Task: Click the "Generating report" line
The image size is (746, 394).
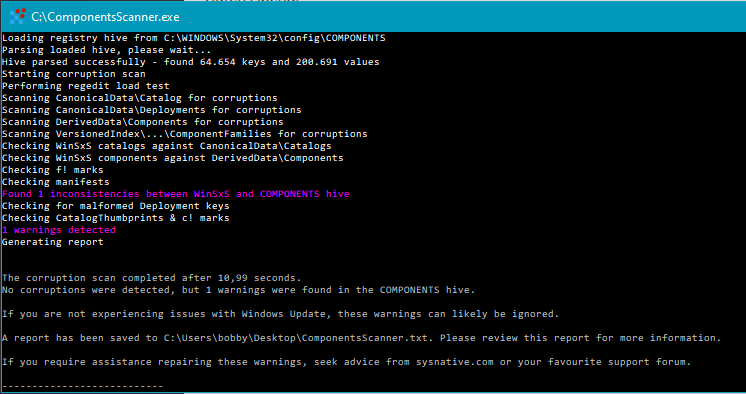Action: (x=53, y=242)
